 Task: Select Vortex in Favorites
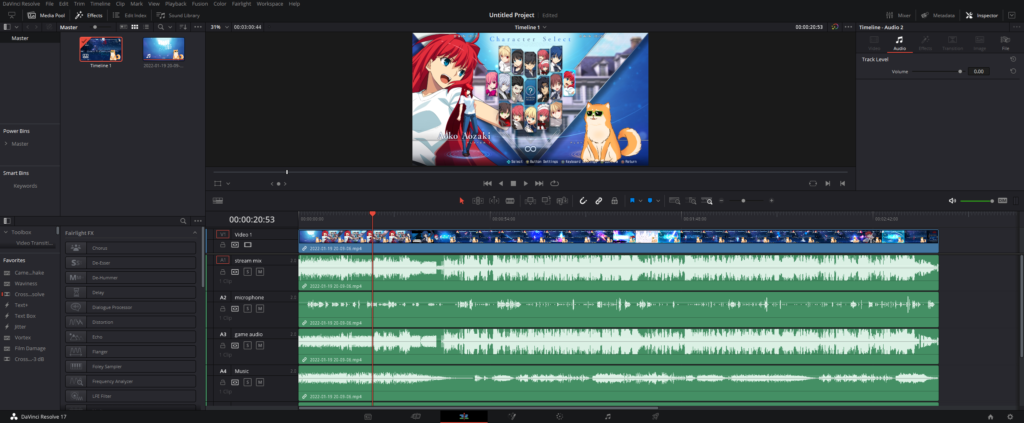pyautogui.click(x=22, y=337)
